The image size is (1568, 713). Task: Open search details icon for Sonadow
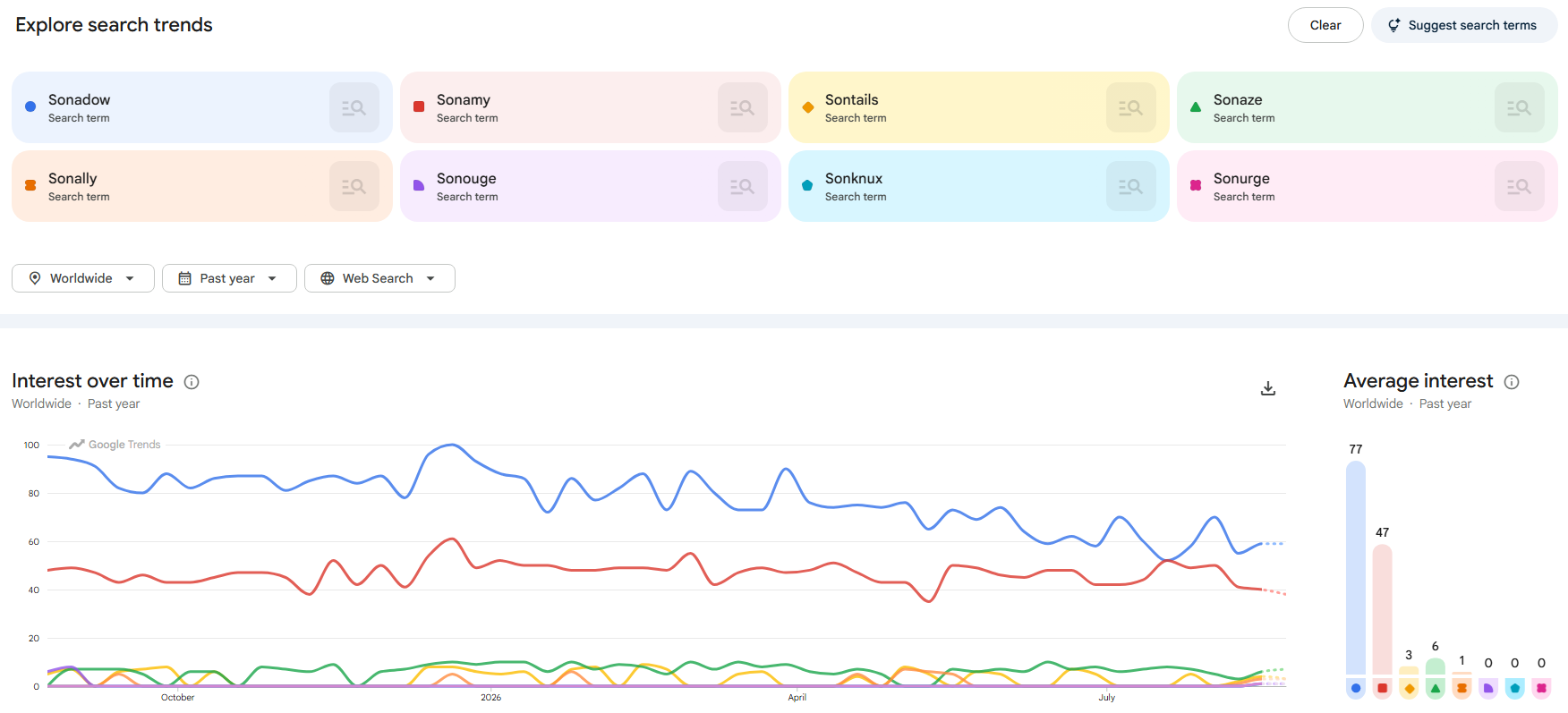tap(354, 107)
